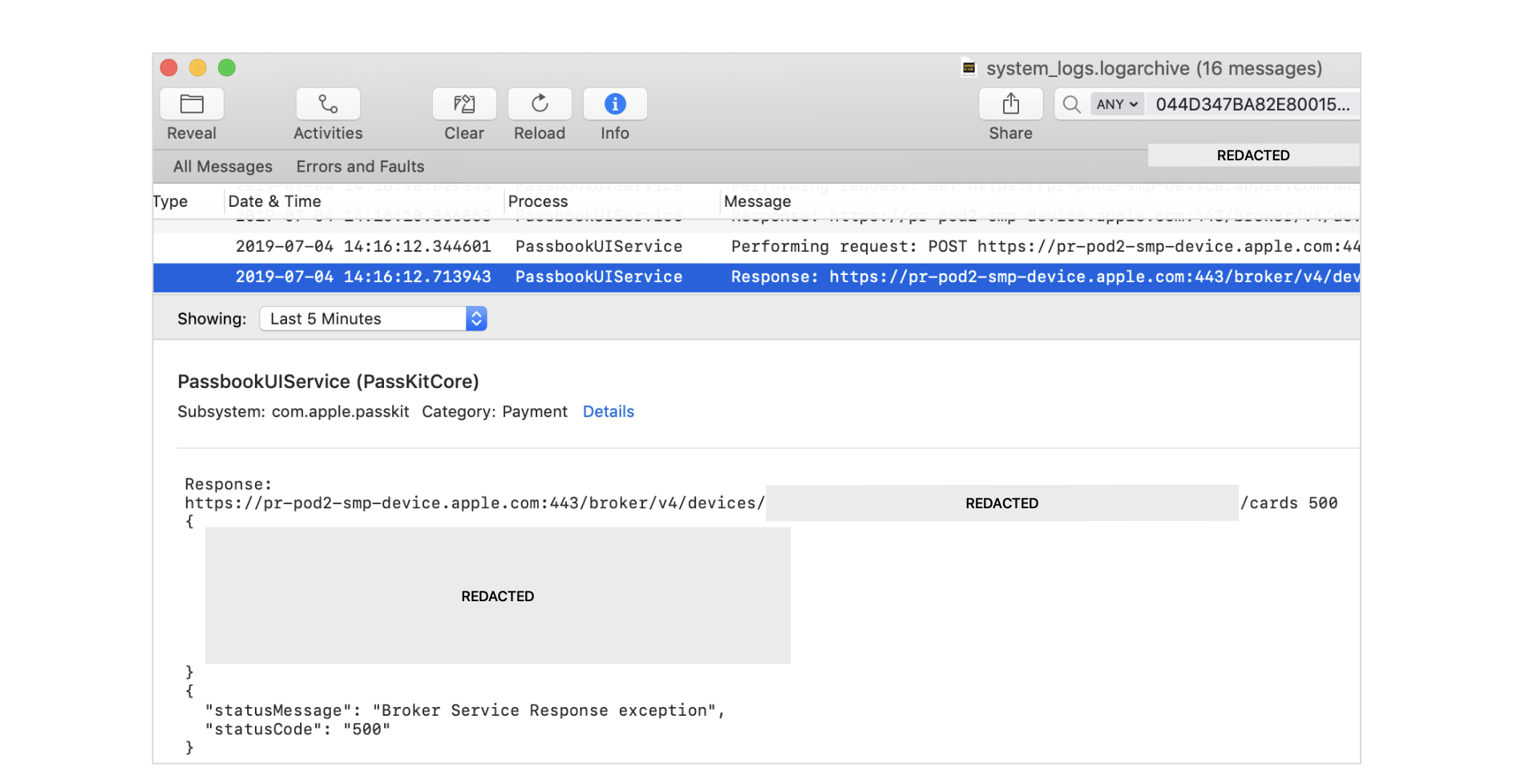The height and width of the screenshot is (784, 1525).
Task: Click the /cards 500 response text
Action: 1288,503
